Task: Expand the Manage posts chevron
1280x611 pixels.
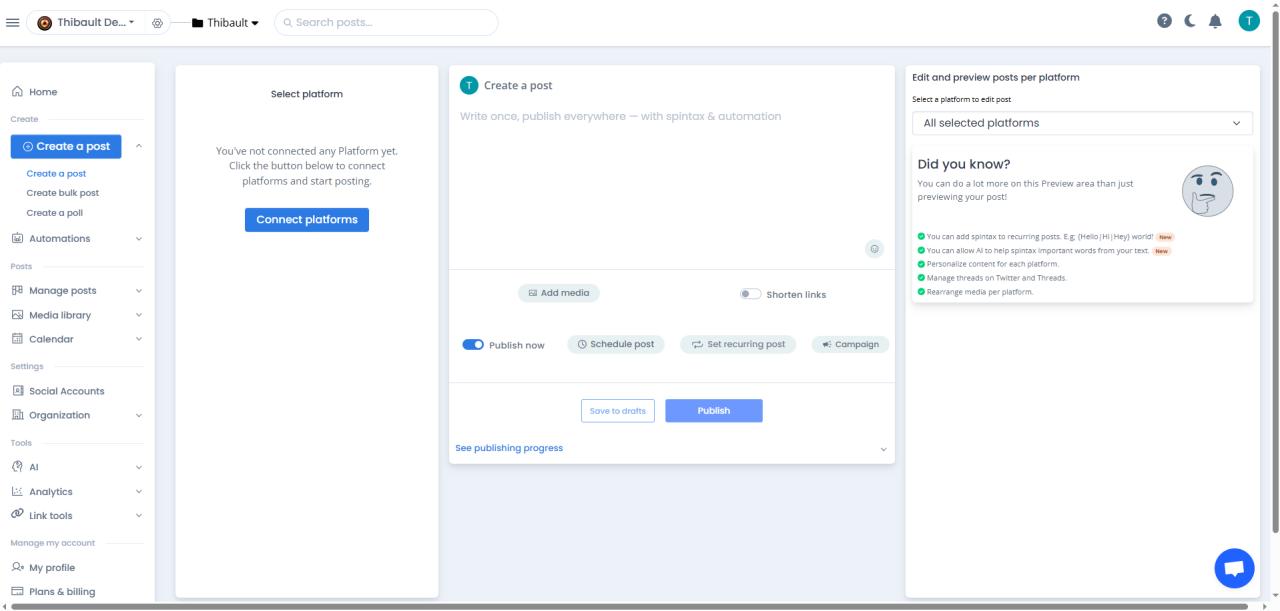Action: pyautogui.click(x=139, y=291)
